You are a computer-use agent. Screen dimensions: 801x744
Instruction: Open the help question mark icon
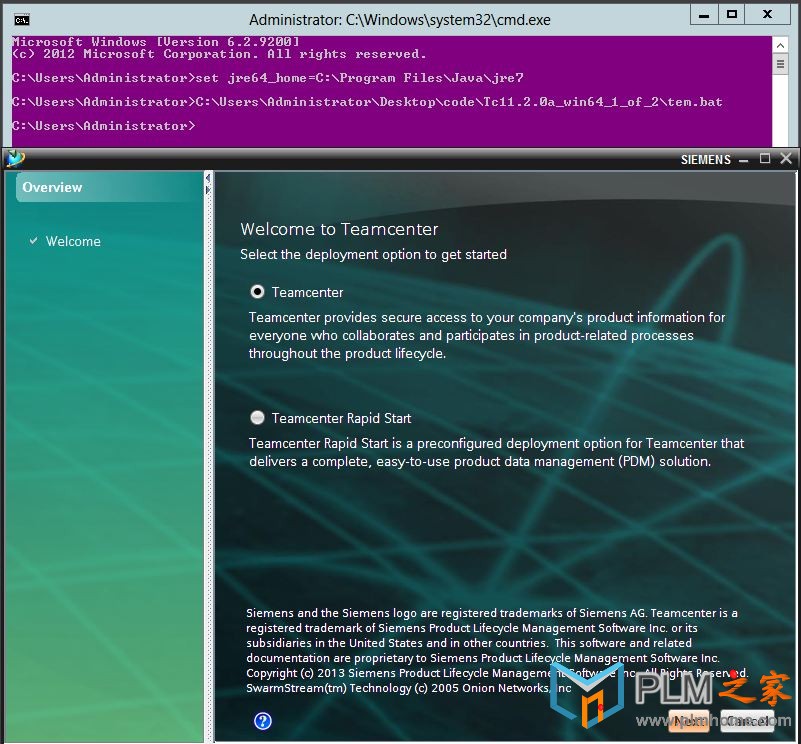click(263, 721)
